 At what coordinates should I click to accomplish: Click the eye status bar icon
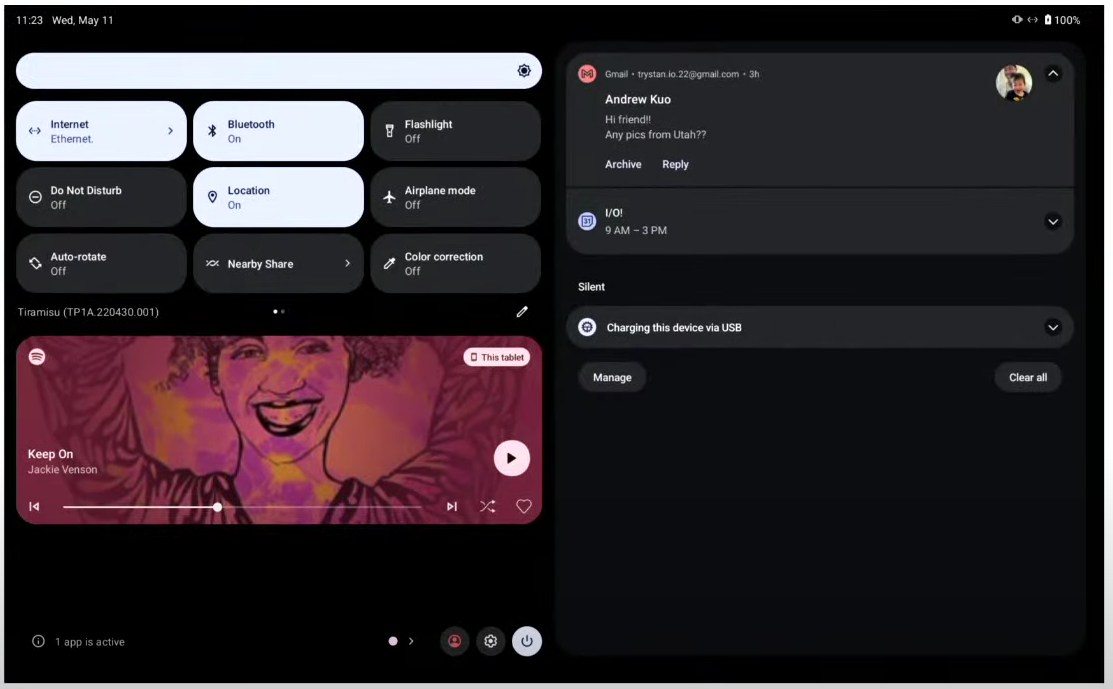(1017, 20)
